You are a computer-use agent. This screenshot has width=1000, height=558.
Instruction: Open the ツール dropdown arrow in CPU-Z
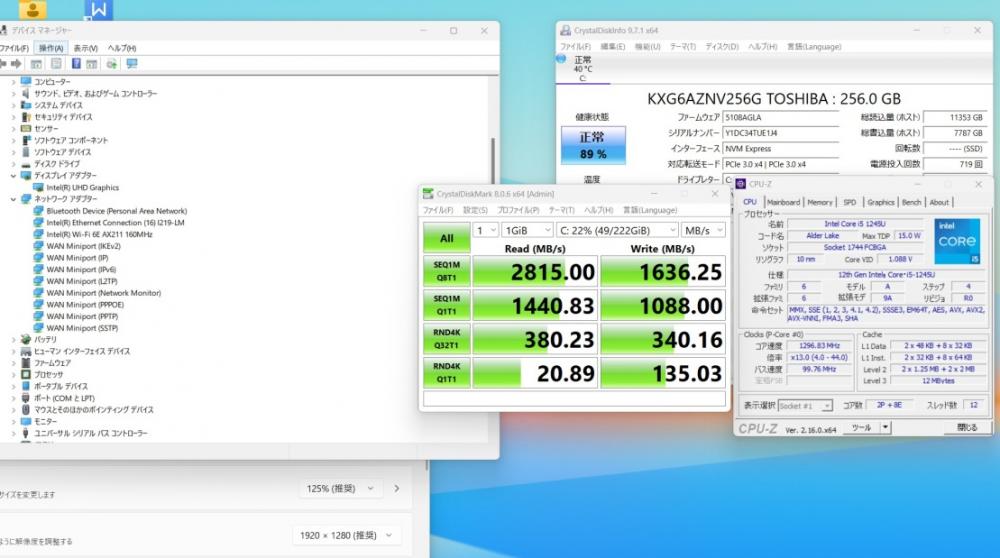coord(886,428)
